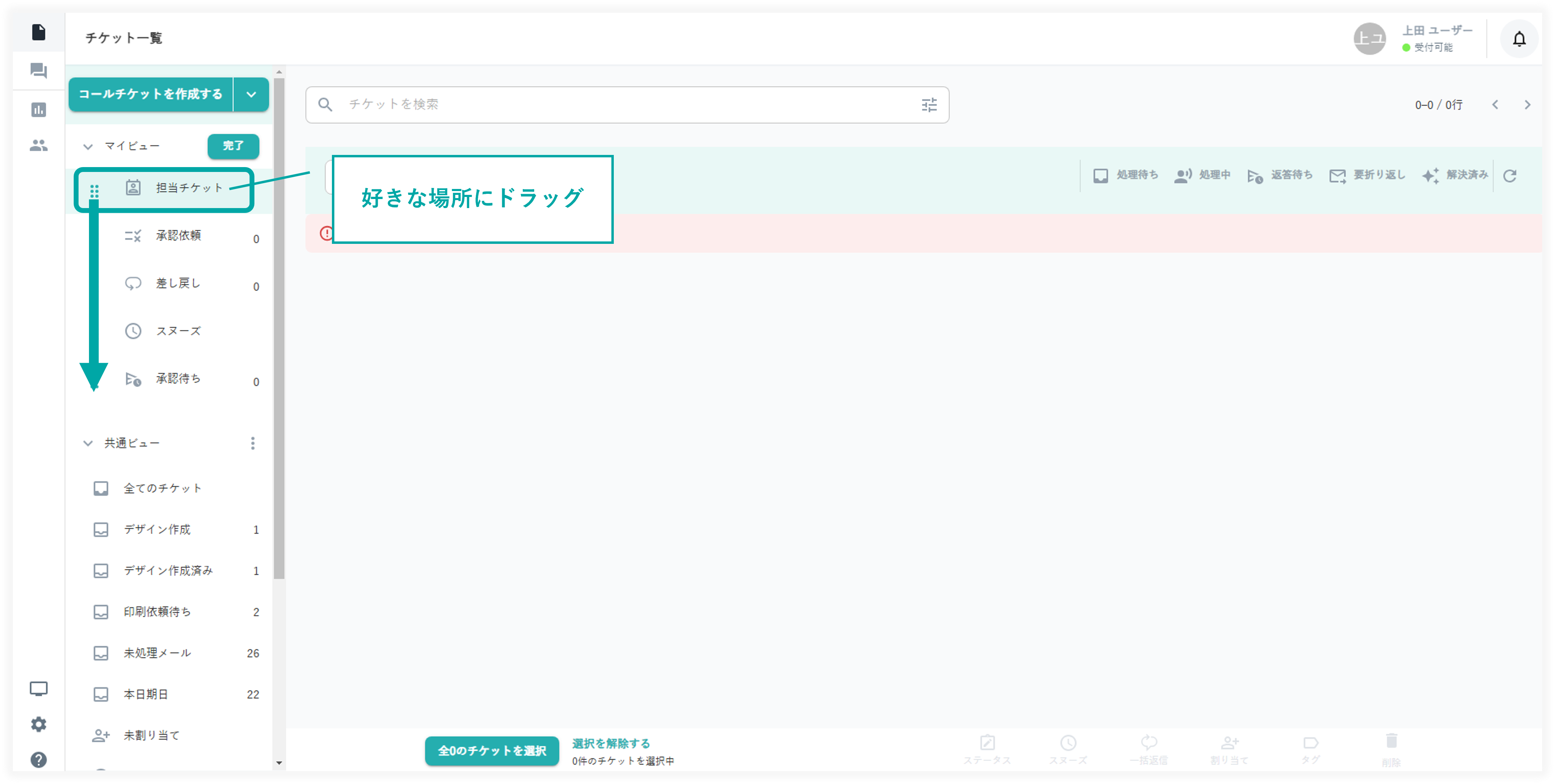The width and height of the screenshot is (1555, 784).
Task: Open the chat conversations sidebar icon
Action: coord(39,71)
